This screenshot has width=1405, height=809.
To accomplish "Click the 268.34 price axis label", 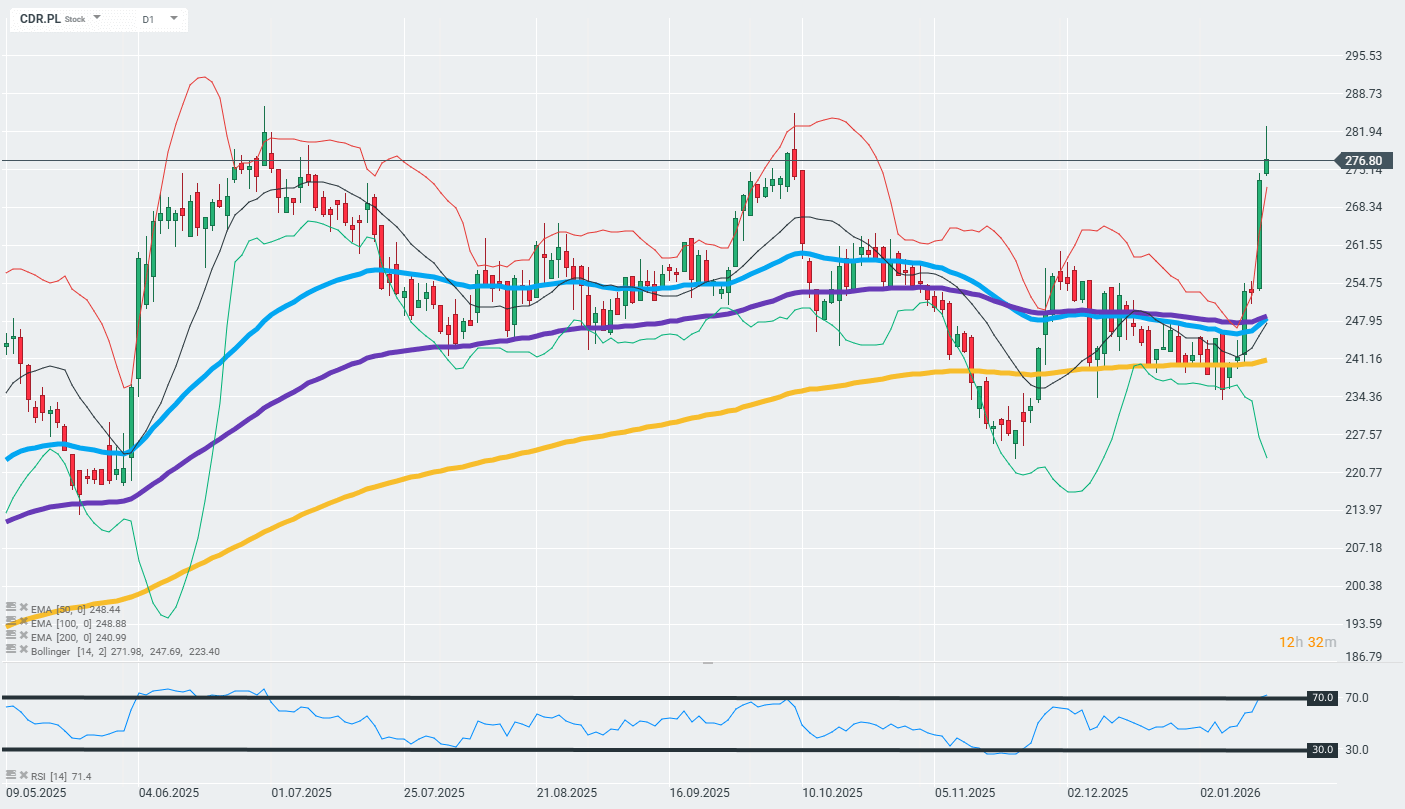I will coord(1364,207).
